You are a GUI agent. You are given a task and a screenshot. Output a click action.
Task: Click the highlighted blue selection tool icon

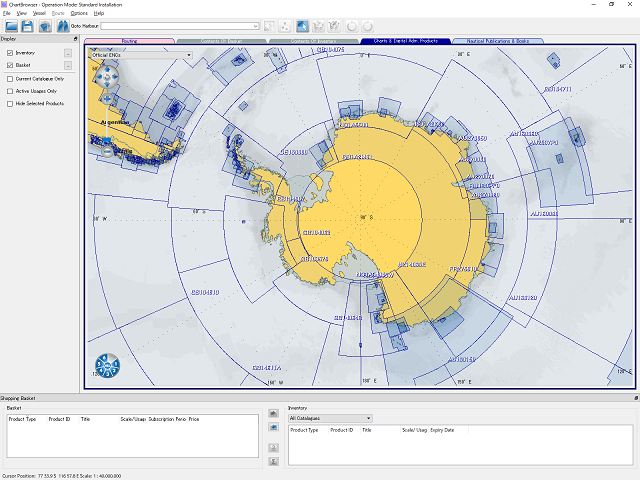click(303, 26)
